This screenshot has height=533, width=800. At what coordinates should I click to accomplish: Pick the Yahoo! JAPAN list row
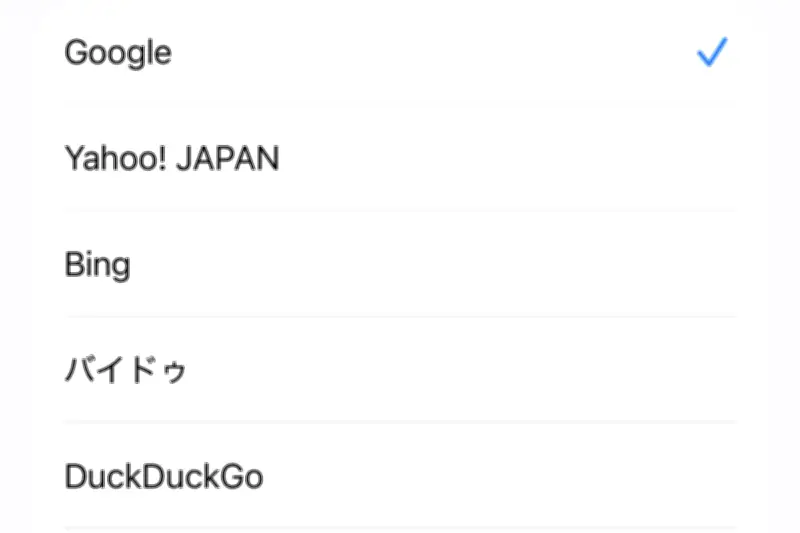pos(400,158)
